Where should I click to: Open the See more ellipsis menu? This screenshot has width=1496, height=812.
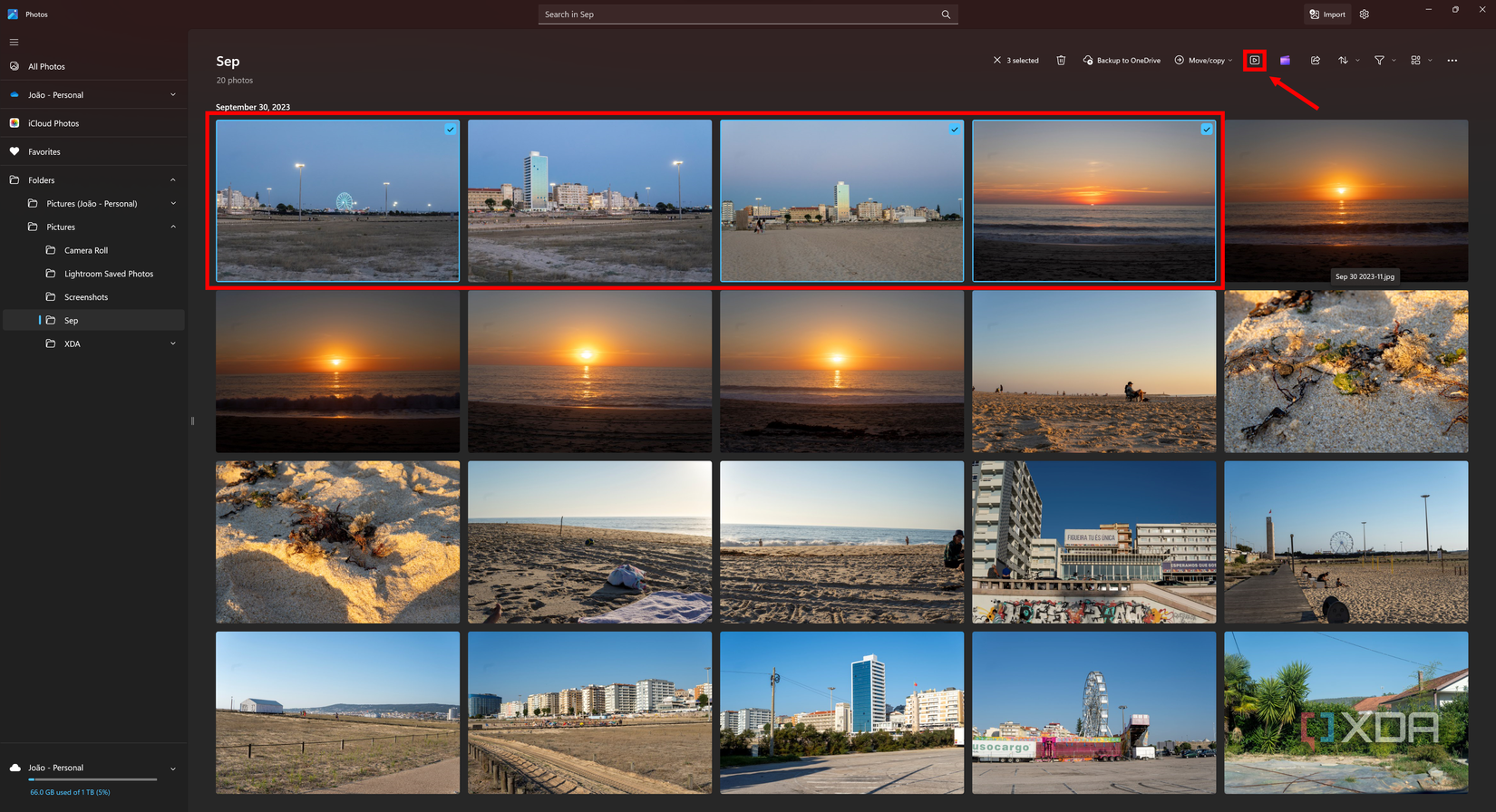pos(1452,61)
